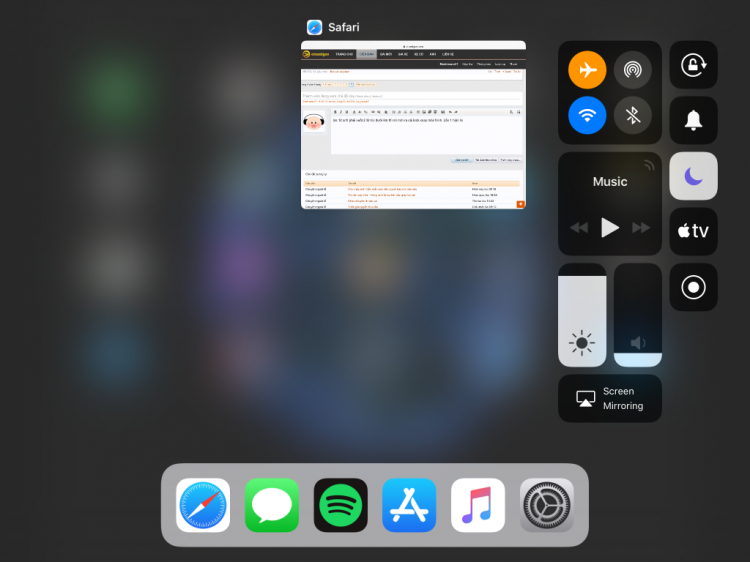The height and width of the screenshot is (562, 750).
Task: Adjust brightness slider
Action: pyautogui.click(x=582, y=315)
